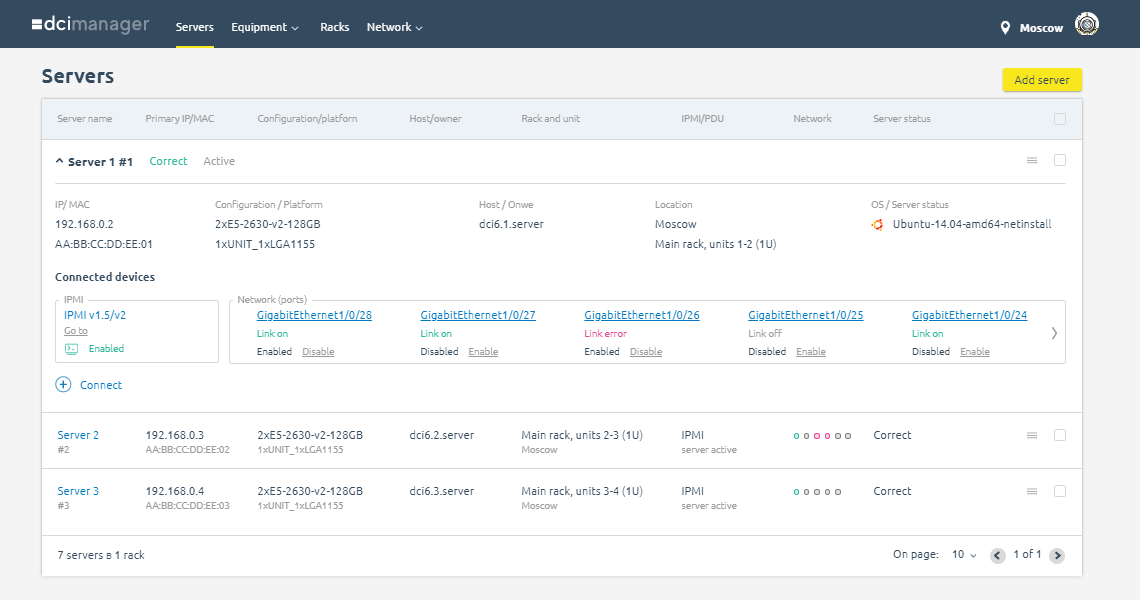This screenshot has height=600, width=1140.
Task: Tick the select-all checkbox in table header
Action: coord(1060,119)
